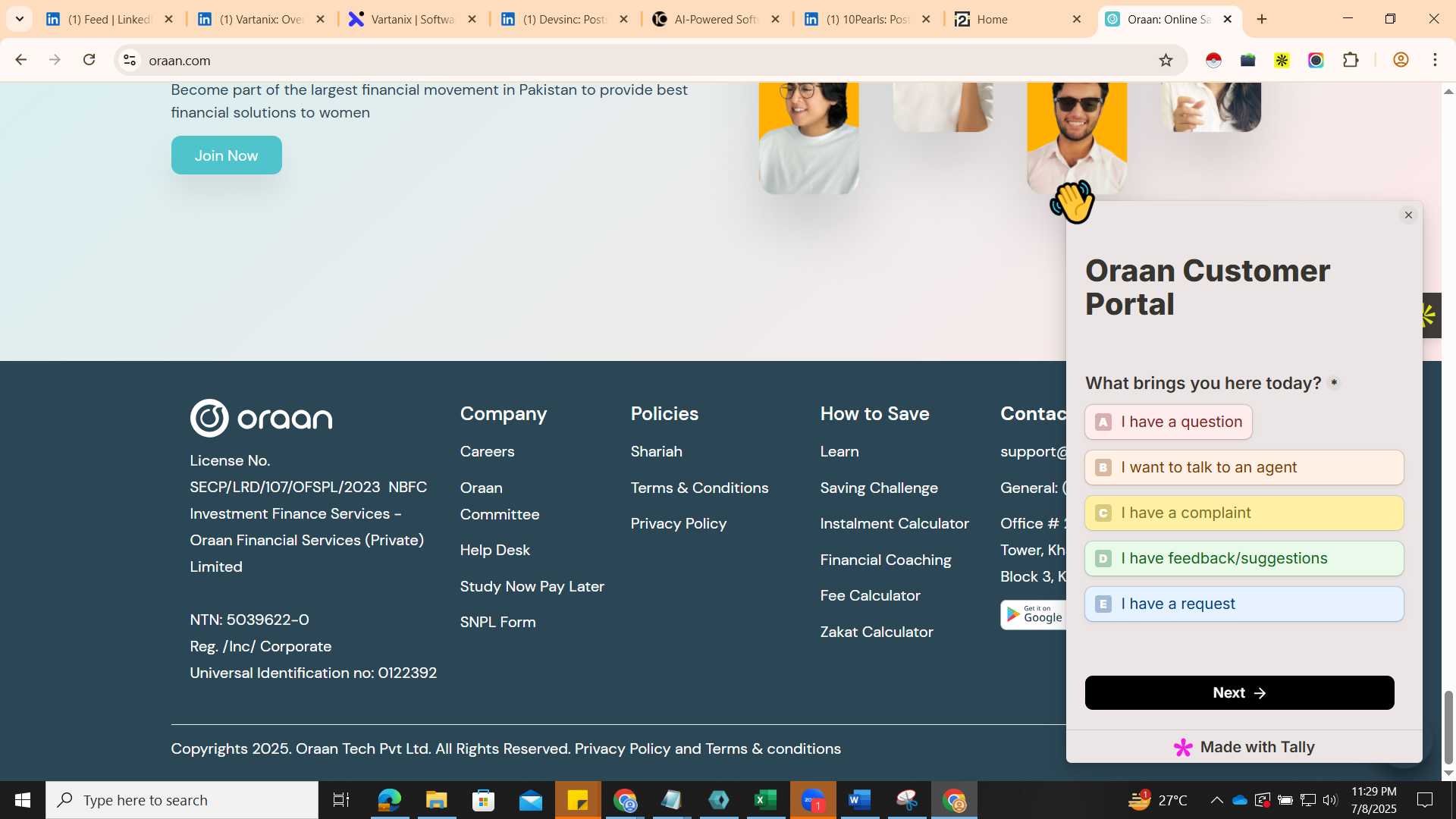
Task: Click the colorful circle extension icon
Action: coord(1316,60)
